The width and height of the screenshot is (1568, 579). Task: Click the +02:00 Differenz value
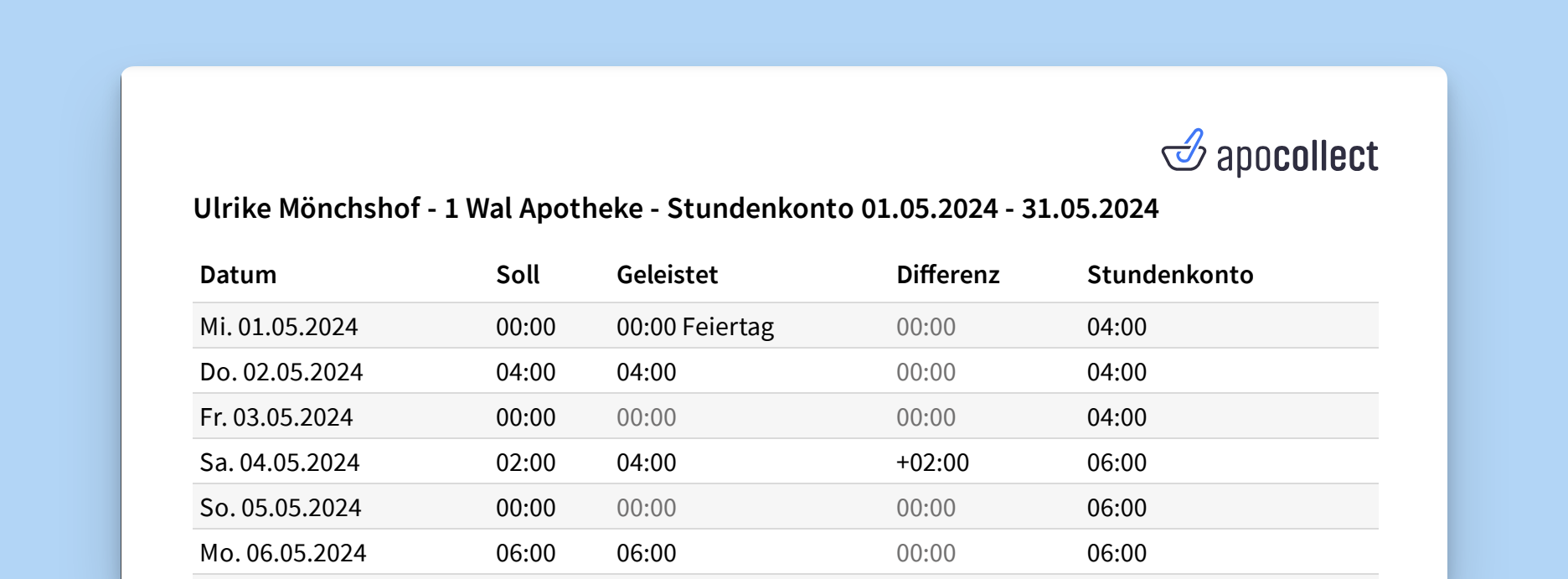tap(932, 463)
